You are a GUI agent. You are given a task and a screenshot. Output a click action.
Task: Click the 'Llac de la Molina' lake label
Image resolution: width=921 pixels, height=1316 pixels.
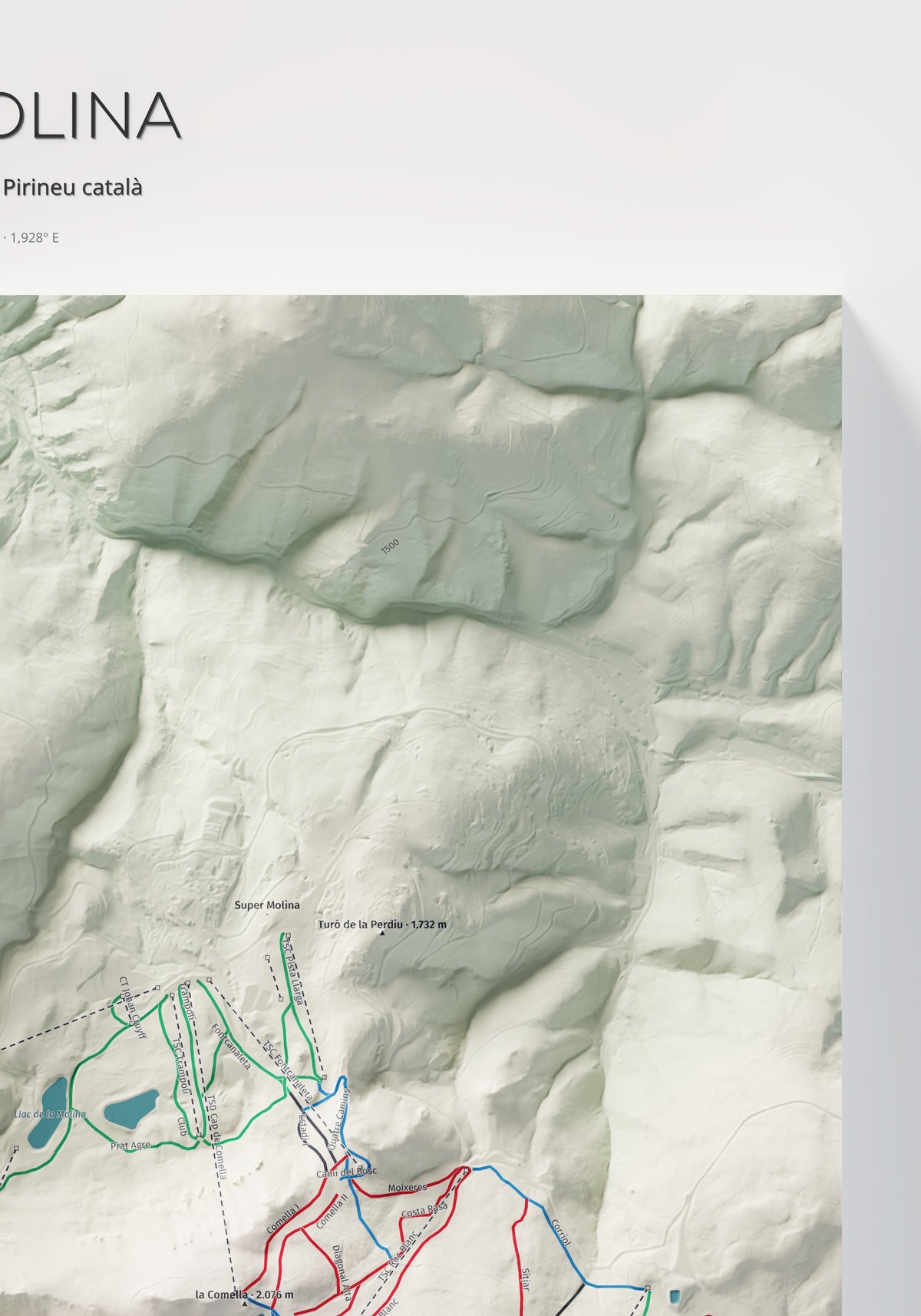(50, 1114)
